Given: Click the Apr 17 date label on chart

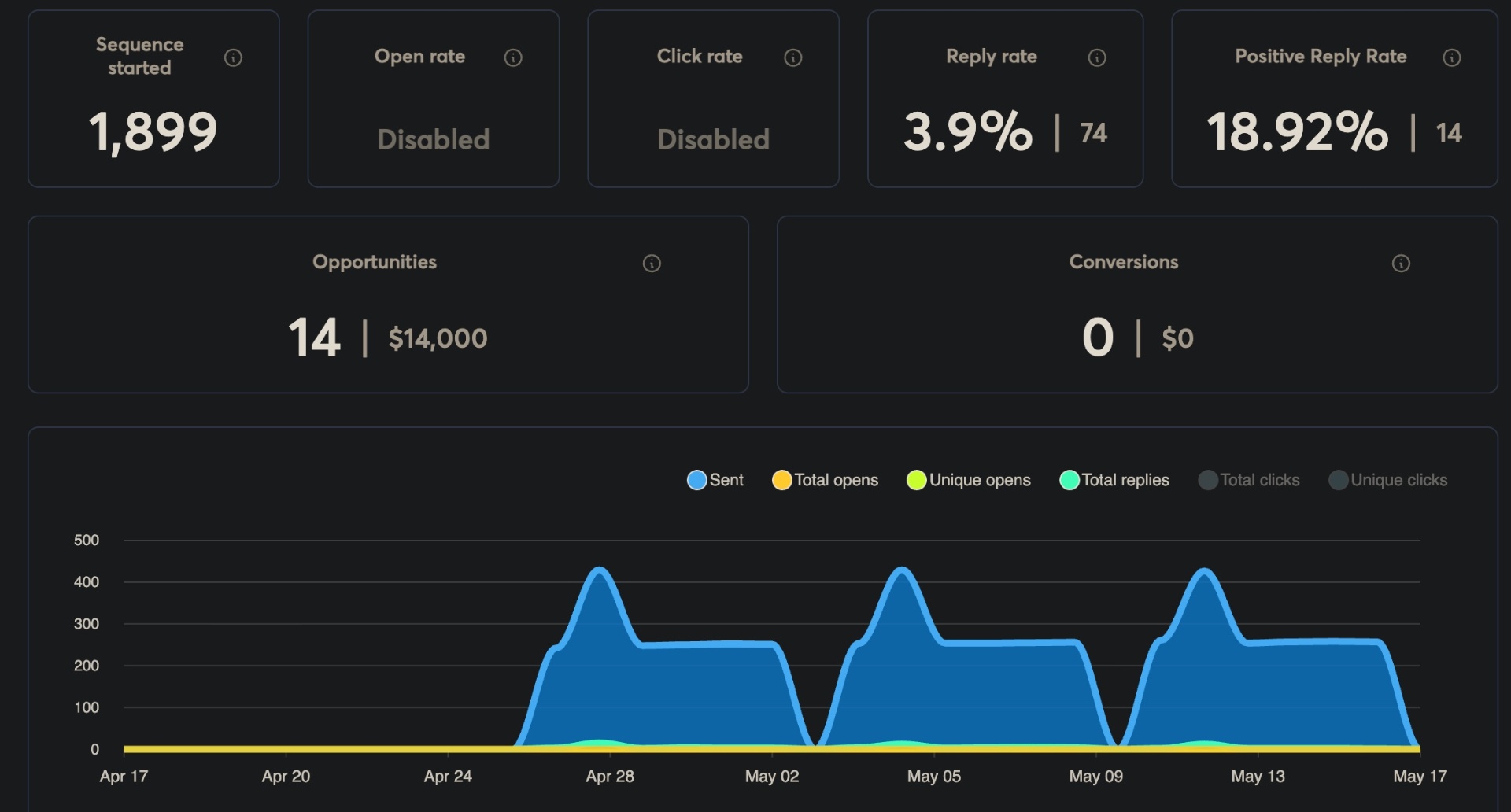Looking at the screenshot, I should click(x=124, y=777).
